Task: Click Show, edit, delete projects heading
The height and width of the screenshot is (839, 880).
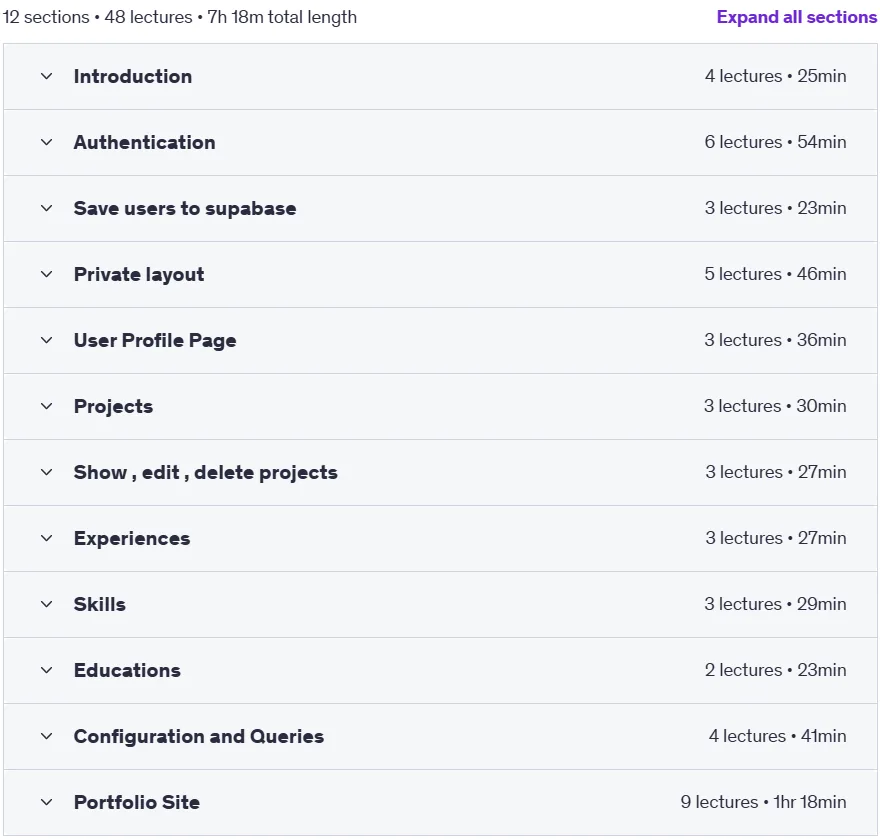Action: pyautogui.click(x=206, y=473)
